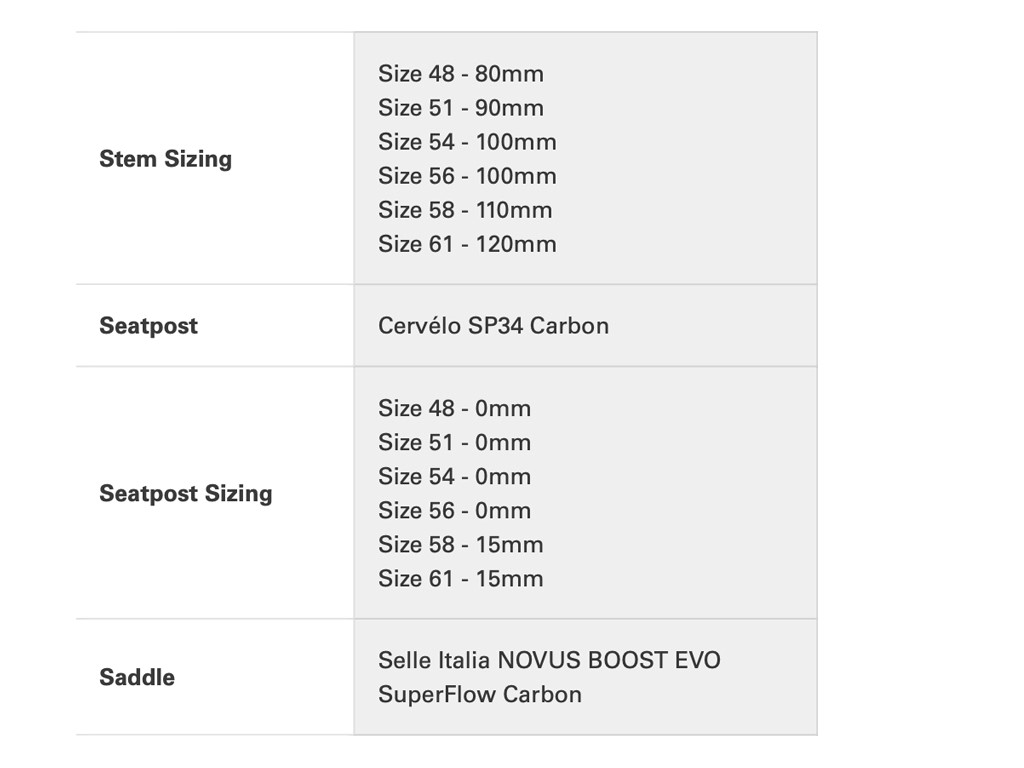Click the Saddle row label
Viewport: 1024px width, 768px height.
tap(137, 678)
